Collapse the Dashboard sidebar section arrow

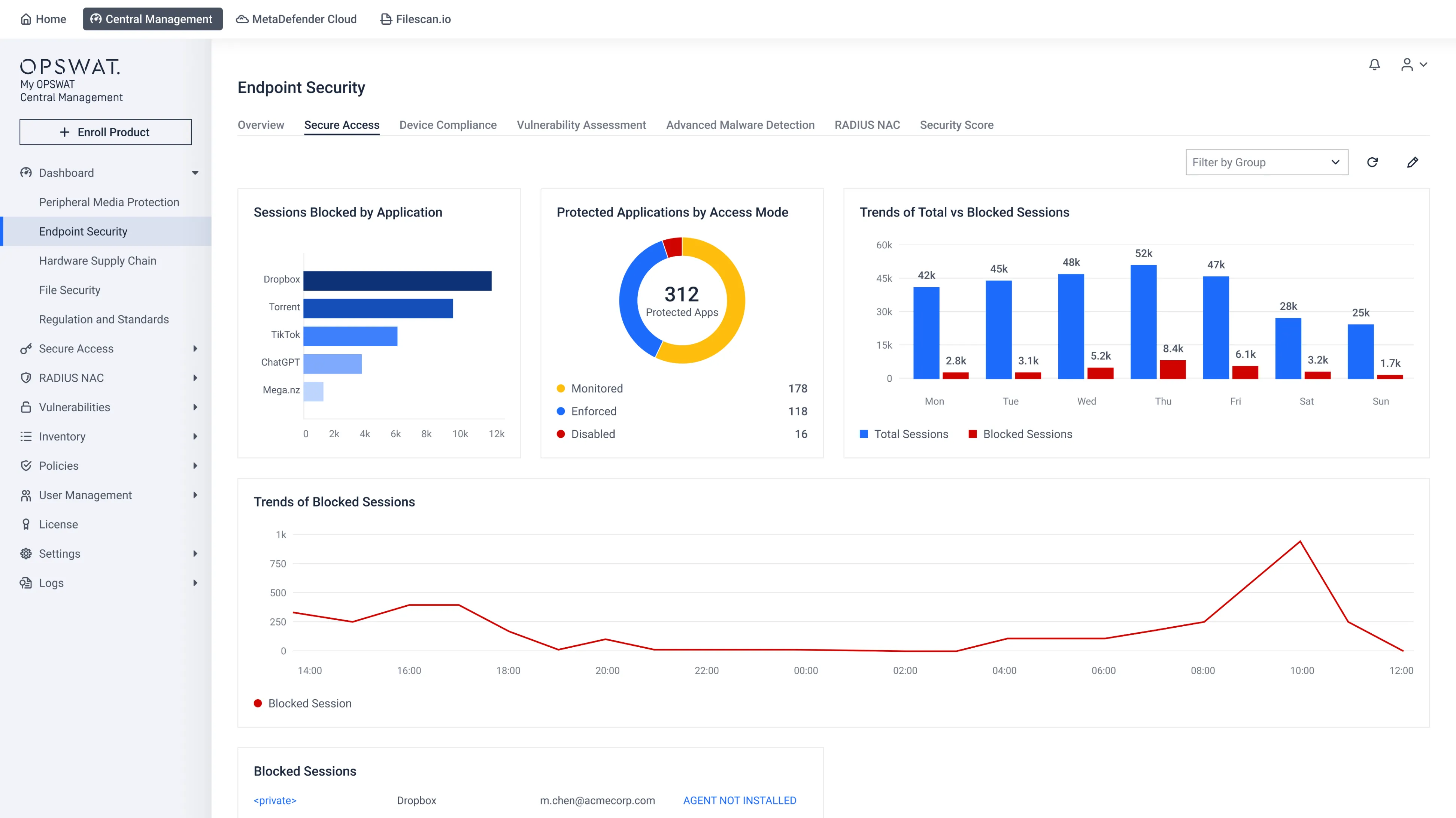(x=195, y=173)
